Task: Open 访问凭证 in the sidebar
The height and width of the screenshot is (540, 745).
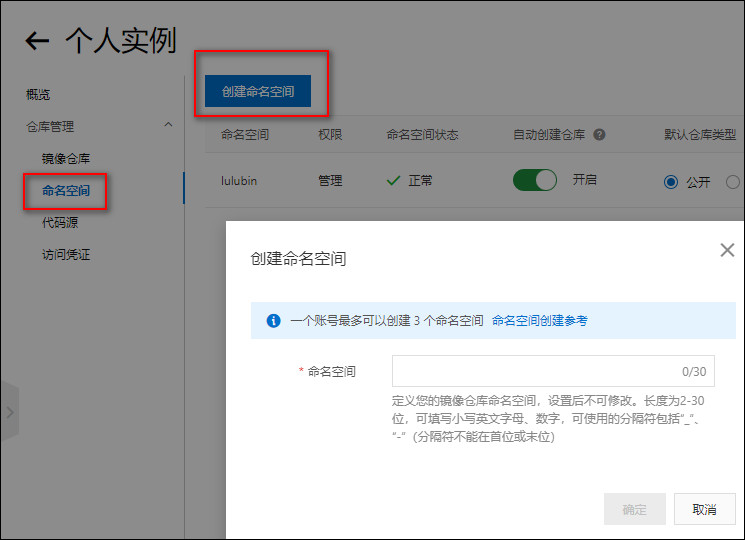Action: 66,255
